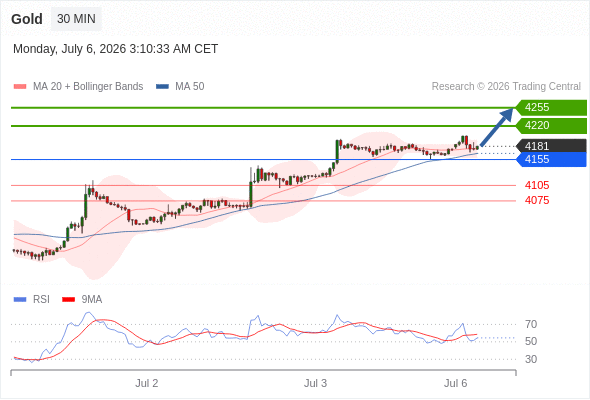Click the RSI 70 level label

point(531,324)
